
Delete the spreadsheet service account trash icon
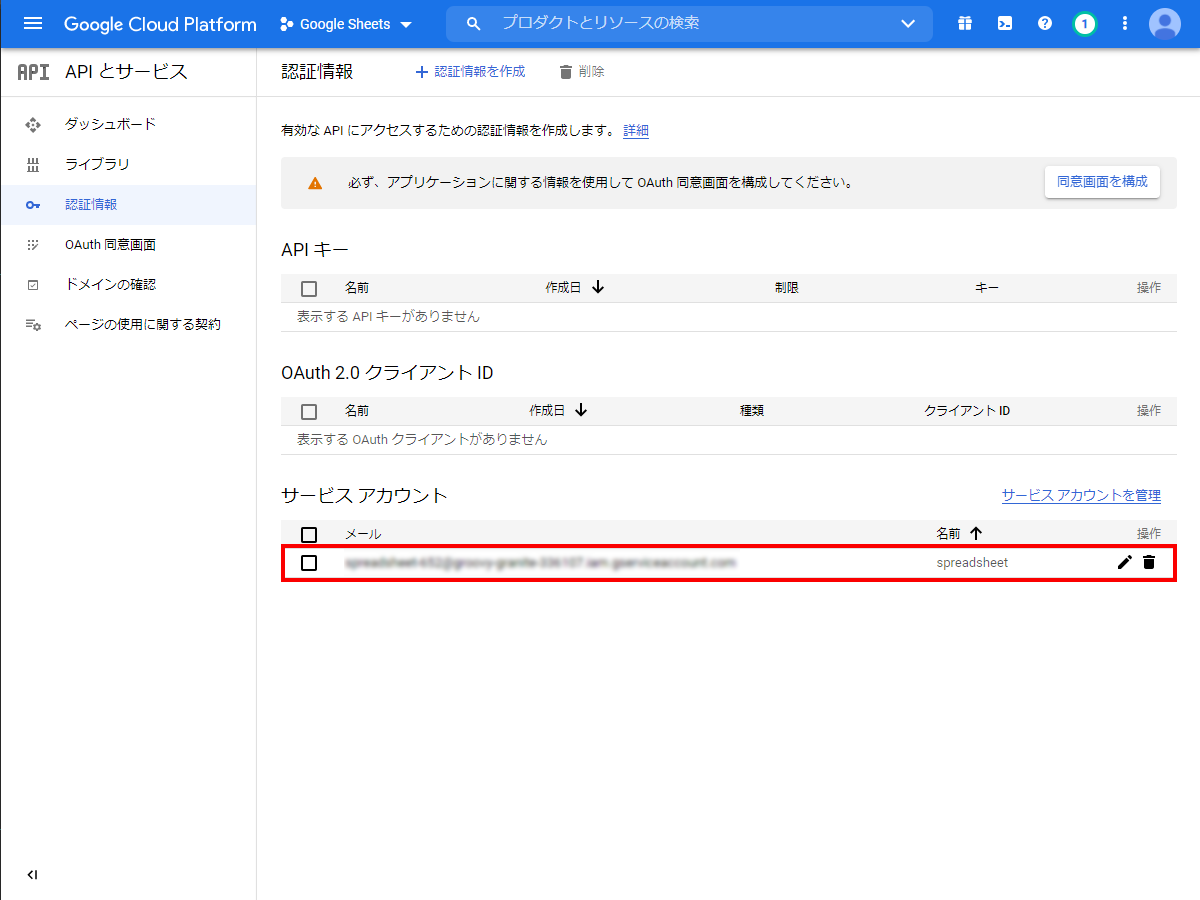pos(1149,563)
